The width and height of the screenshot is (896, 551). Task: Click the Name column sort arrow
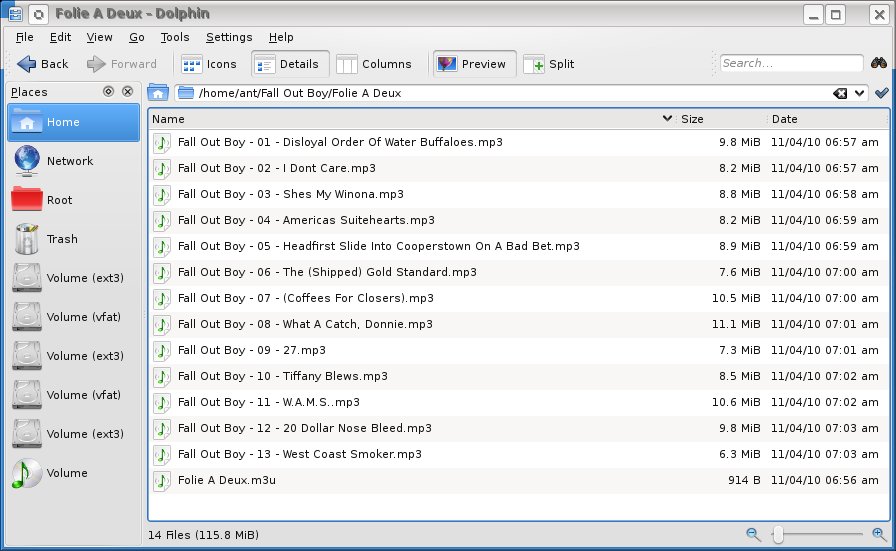pyautogui.click(x=667, y=119)
